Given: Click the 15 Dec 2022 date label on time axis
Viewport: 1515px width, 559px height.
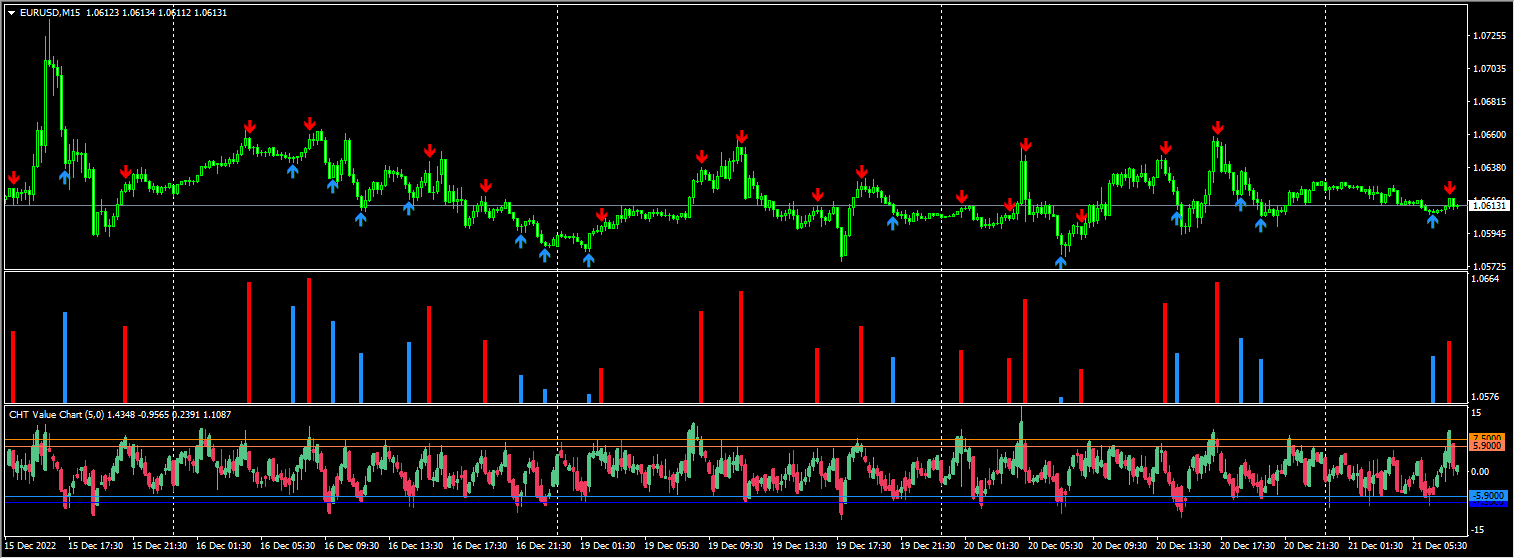Looking at the screenshot, I should [30, 546].
